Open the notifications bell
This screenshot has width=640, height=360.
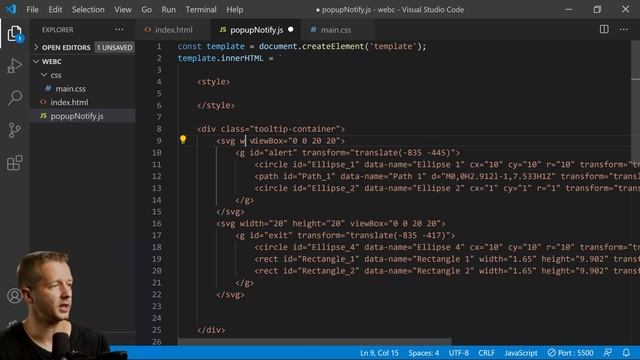[626, 353]
